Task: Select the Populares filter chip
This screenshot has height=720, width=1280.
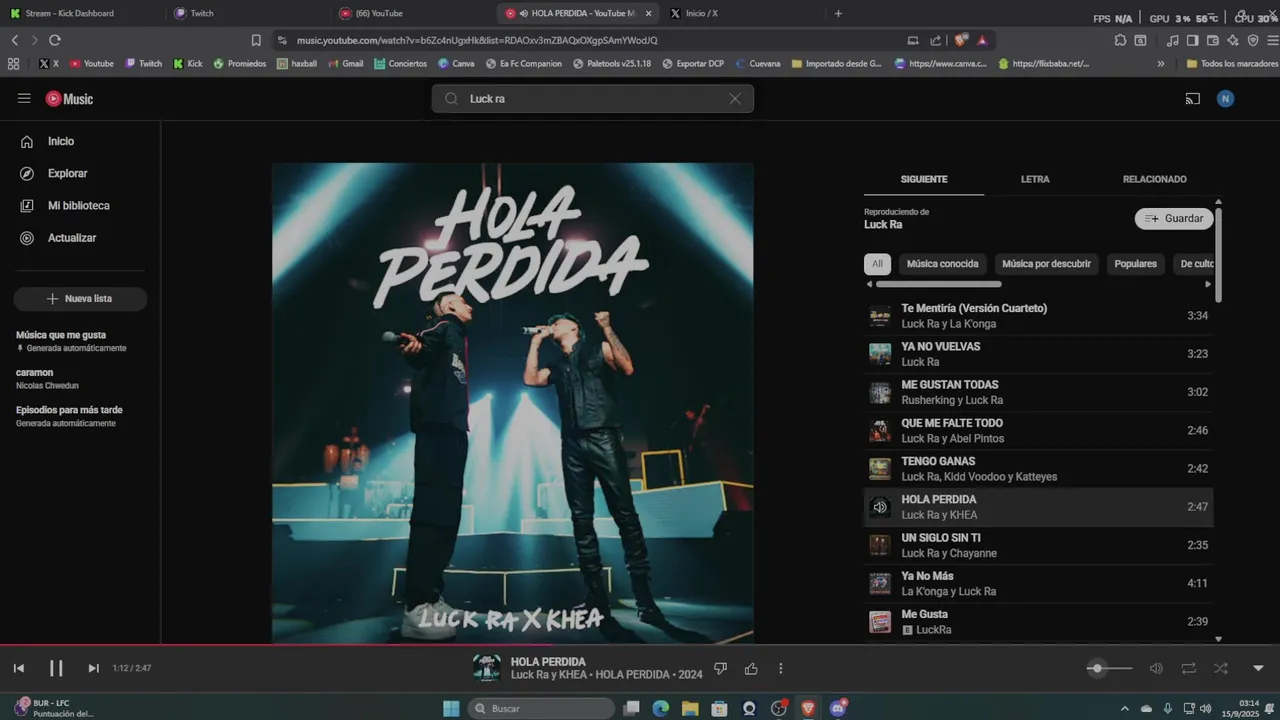Action: tap(1136, 264)
